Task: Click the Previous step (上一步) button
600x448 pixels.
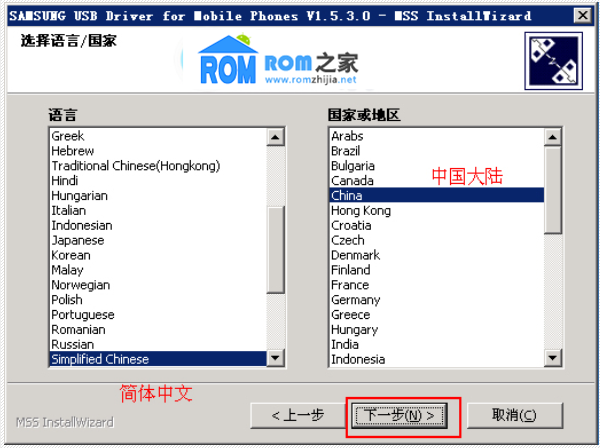Action: [x=298, y=415]
